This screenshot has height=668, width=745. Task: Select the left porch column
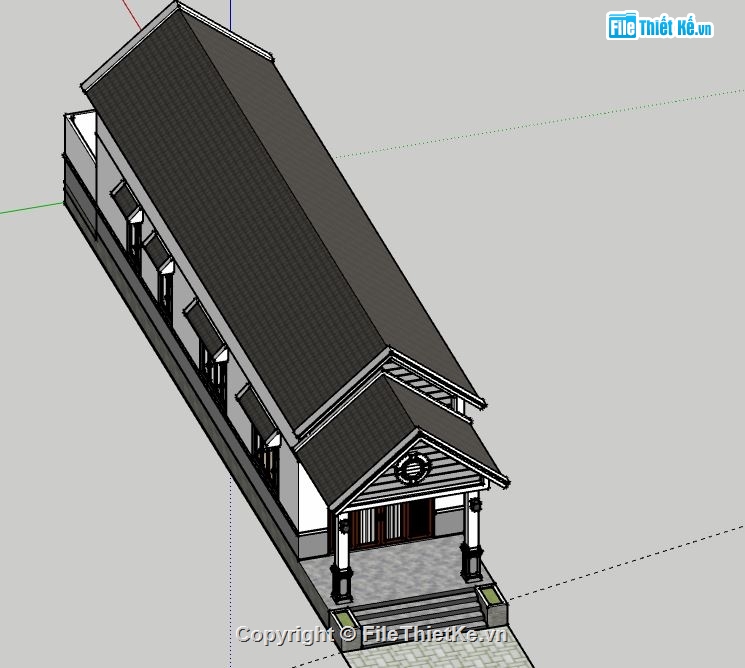[x=341, y=557]
